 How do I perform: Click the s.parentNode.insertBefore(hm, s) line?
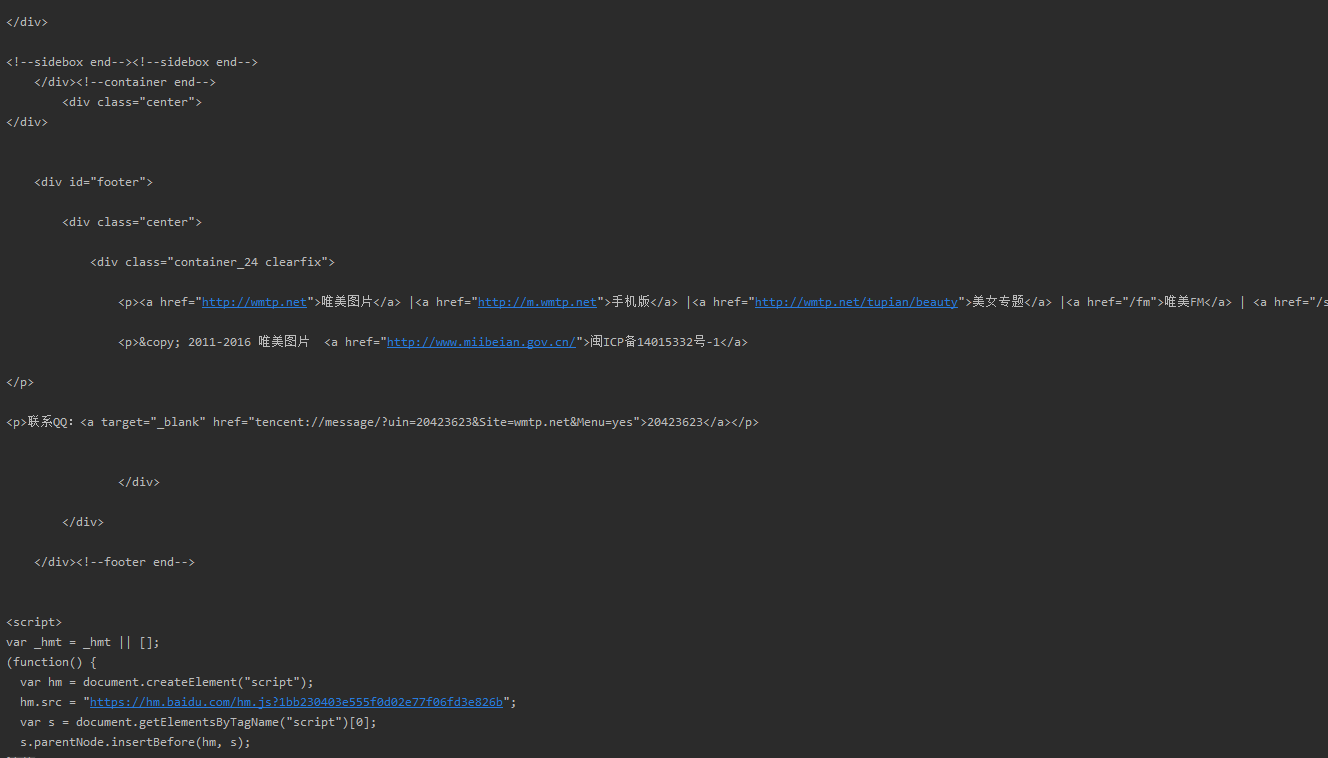coord(135,742)
